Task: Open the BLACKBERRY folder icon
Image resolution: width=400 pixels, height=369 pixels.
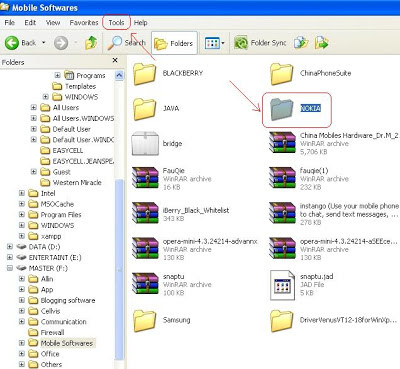Action: click(145, 74)
